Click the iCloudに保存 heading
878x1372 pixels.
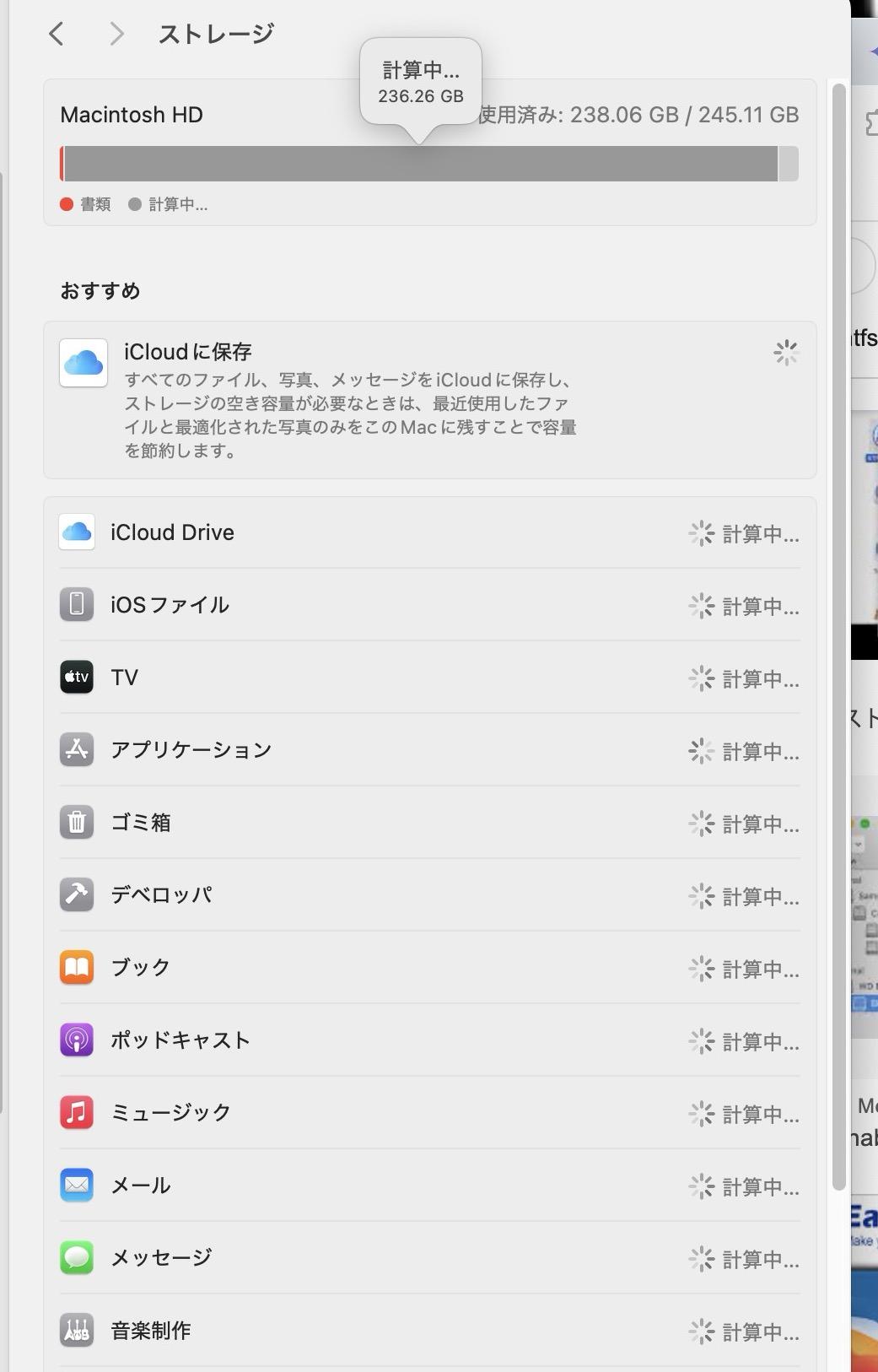187,352
